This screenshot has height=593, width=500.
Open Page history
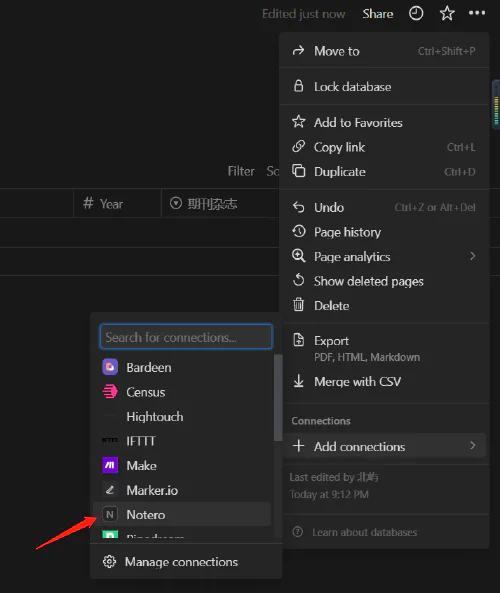(384, 232)
